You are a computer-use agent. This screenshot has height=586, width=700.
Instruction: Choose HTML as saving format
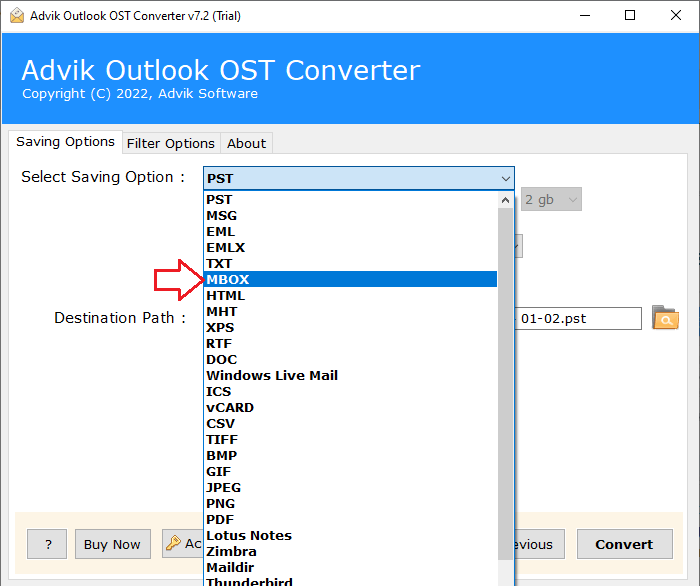coord(350,295)
